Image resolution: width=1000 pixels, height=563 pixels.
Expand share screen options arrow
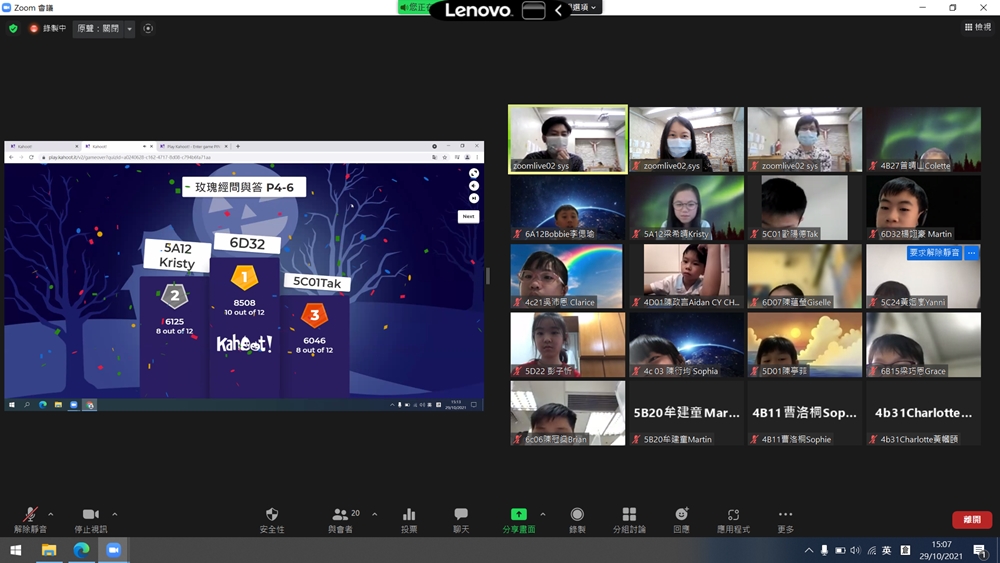[543, 514]
